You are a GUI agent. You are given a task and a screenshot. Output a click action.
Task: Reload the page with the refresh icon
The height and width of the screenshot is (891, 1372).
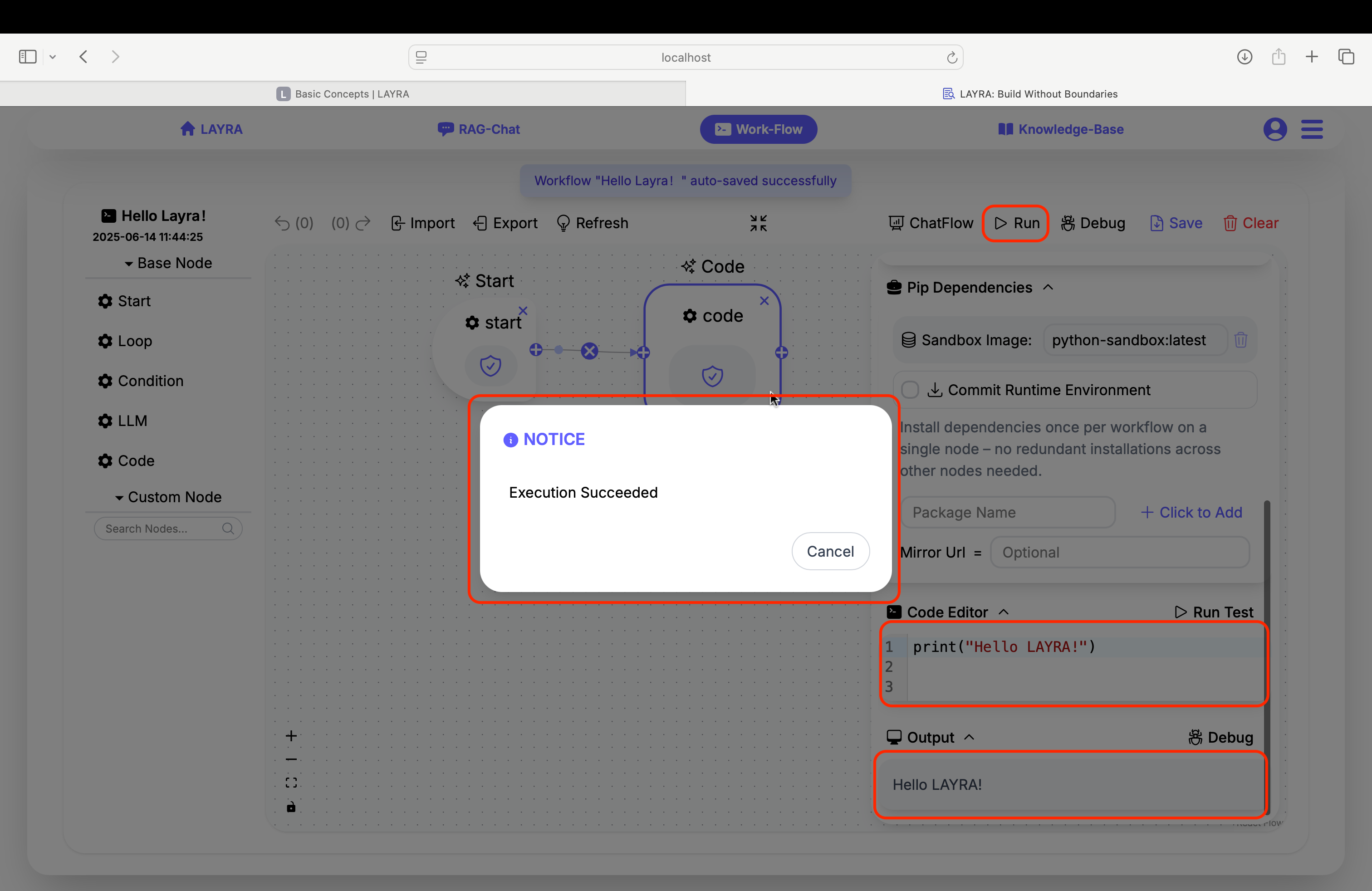[x=952, y=57]
